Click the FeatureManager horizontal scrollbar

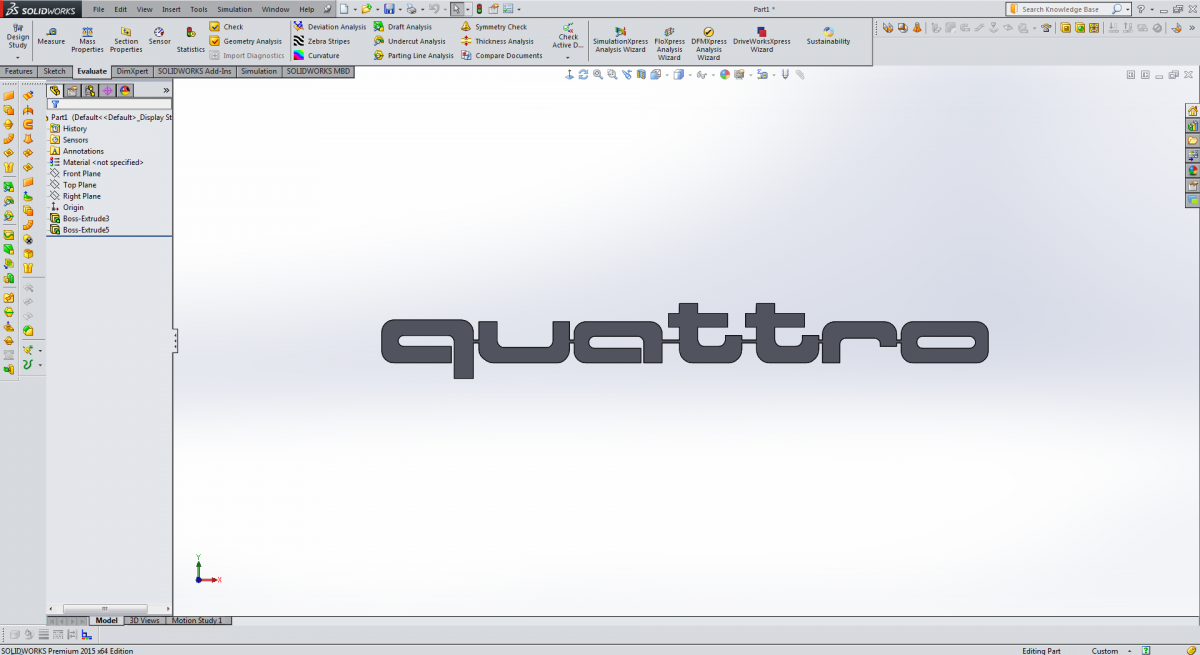click(105, 609)
